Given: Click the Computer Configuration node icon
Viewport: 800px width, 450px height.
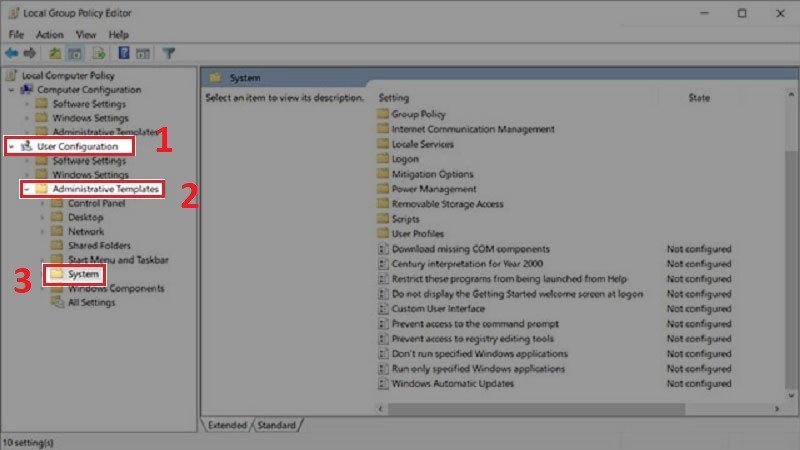Looking at the screenshot, I should click(x=27, y=89).
